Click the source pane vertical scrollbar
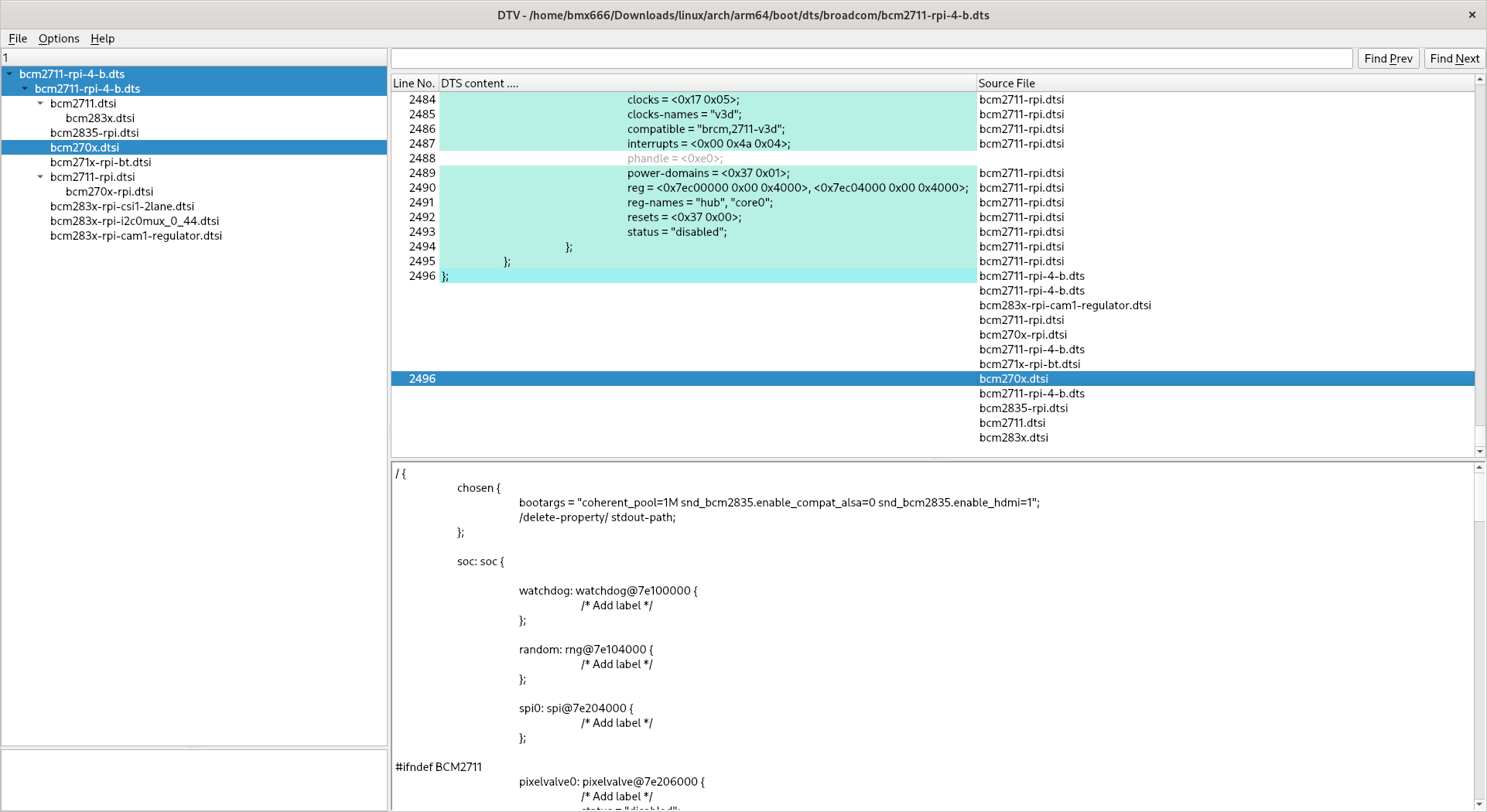 1480,636
